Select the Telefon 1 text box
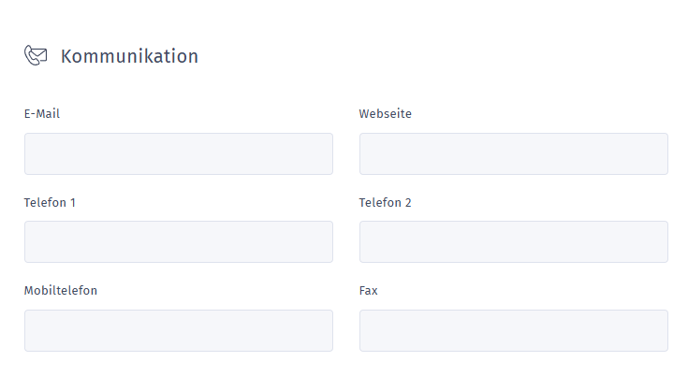Screen dimensions: 688x391 179,242
